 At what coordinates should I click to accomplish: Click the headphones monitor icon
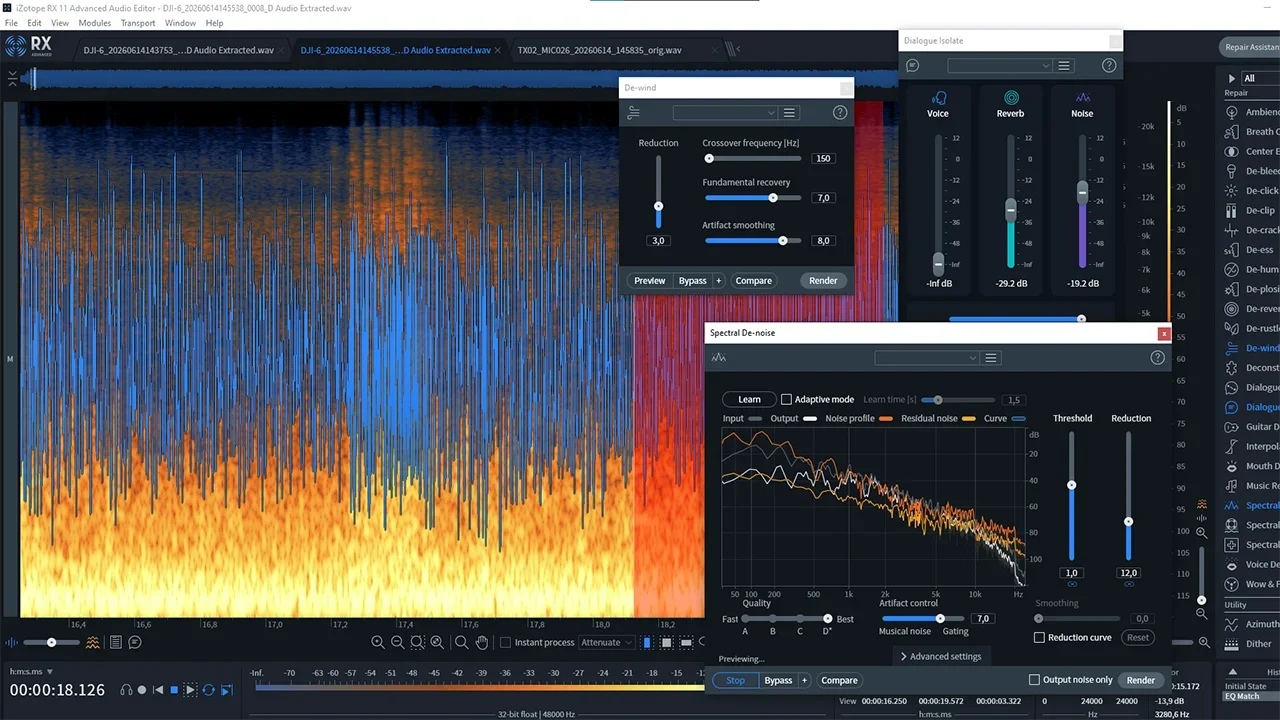[127, 690]
